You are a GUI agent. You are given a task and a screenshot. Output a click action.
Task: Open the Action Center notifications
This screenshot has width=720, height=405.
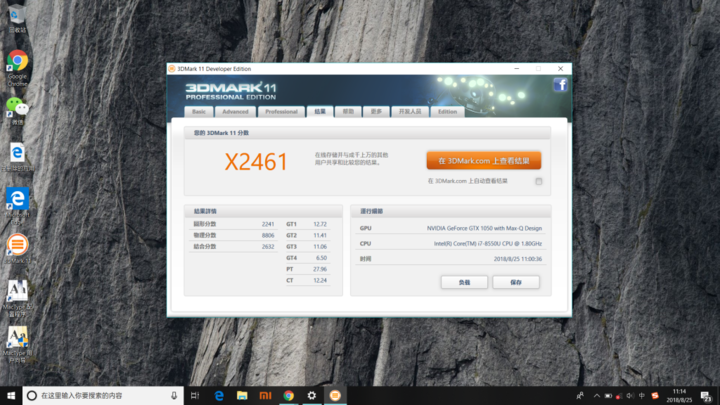coord(706,395)
